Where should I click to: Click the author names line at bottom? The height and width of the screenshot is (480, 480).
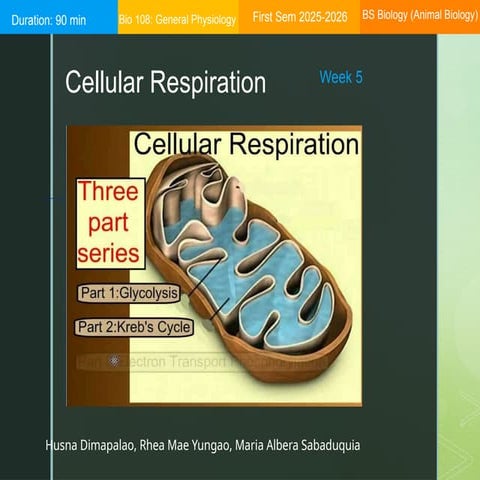pyautogui.click(x=203, y=445)
